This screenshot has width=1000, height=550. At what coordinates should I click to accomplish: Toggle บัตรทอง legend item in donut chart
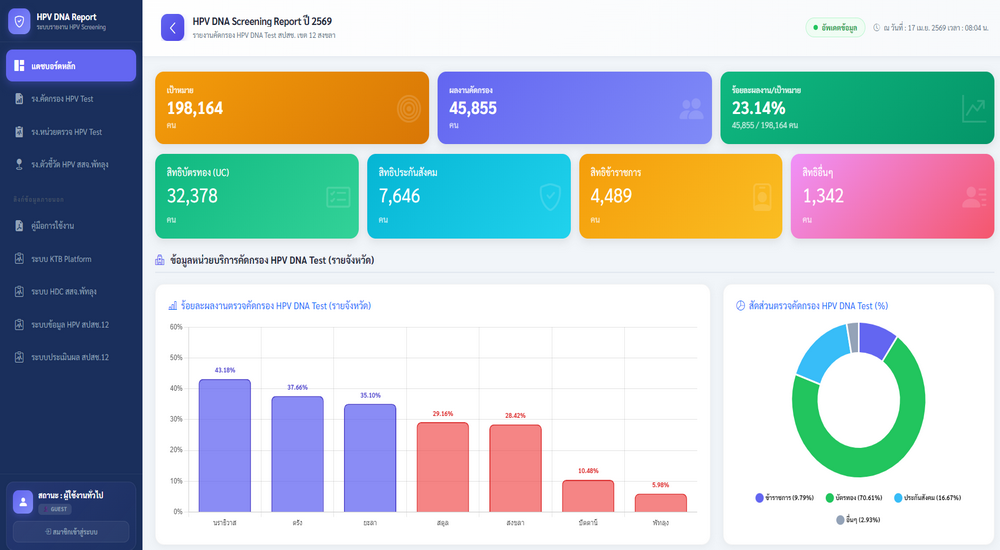point(869,497)
